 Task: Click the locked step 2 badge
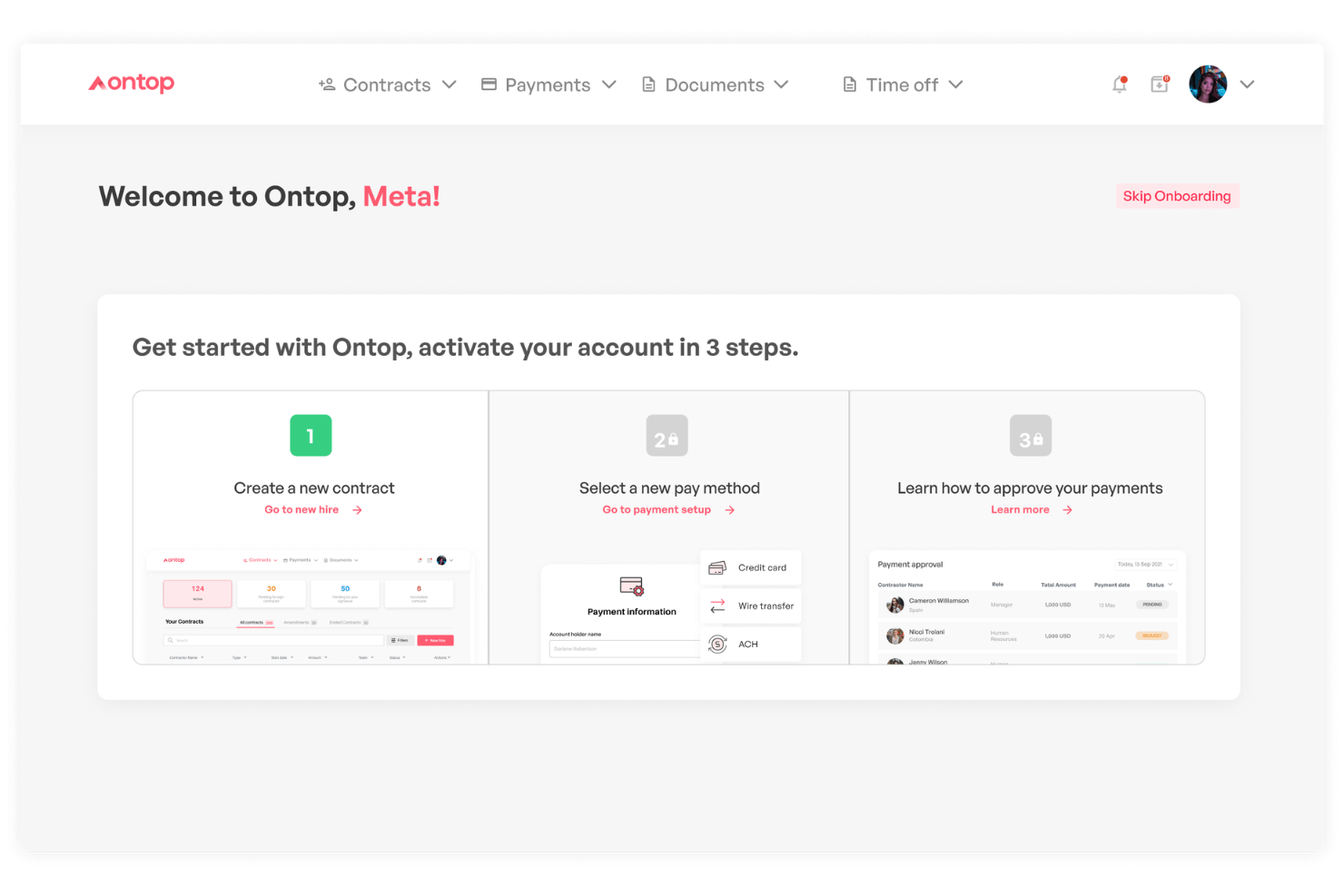[667, 436]
